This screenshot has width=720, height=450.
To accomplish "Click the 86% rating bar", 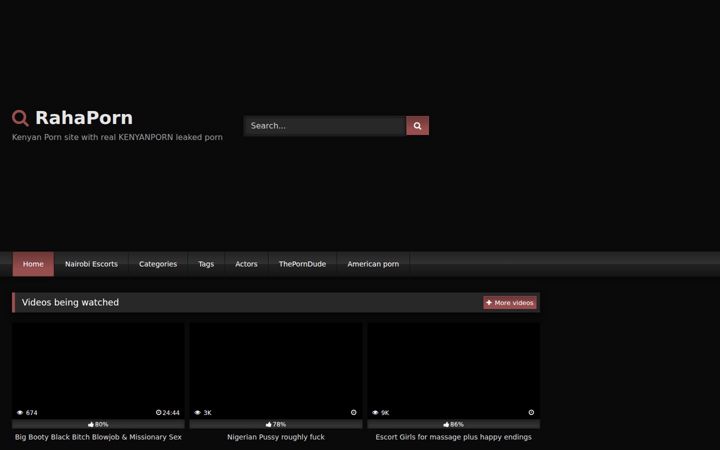I will pos(453,424).
